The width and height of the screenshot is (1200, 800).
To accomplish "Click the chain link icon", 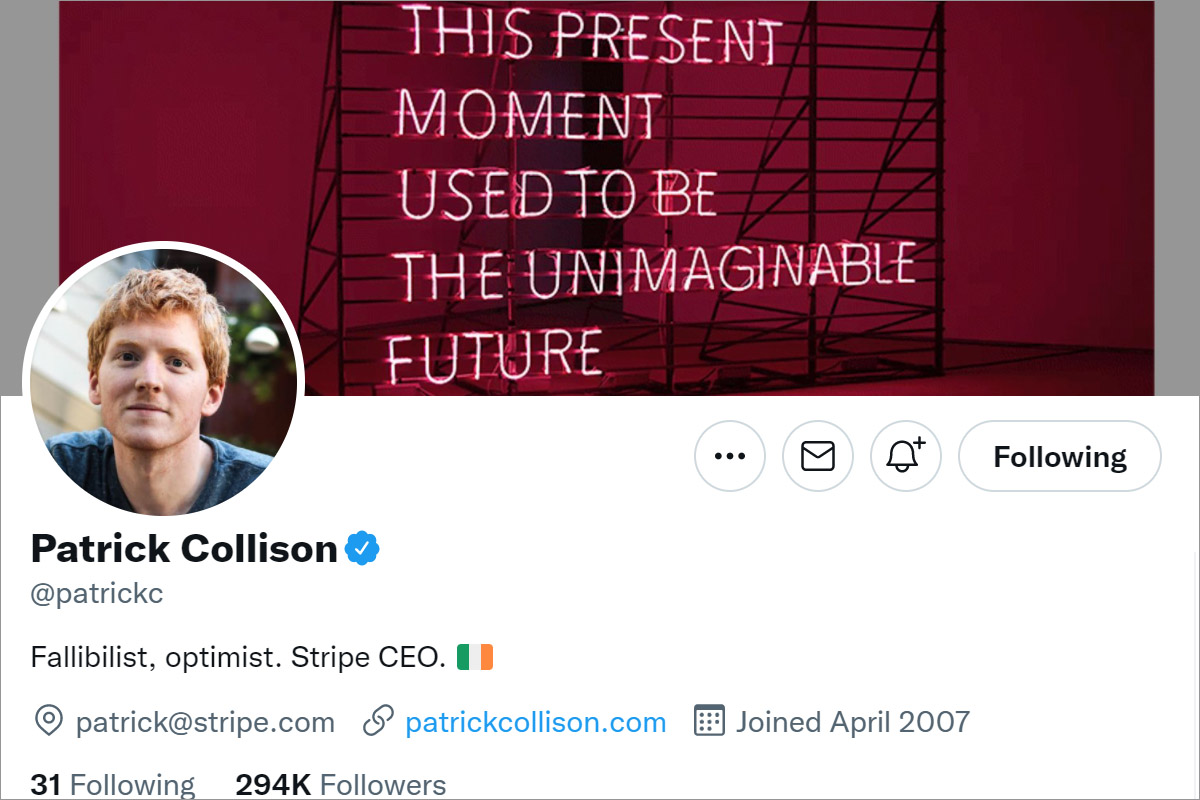I will tap(378, 721).
